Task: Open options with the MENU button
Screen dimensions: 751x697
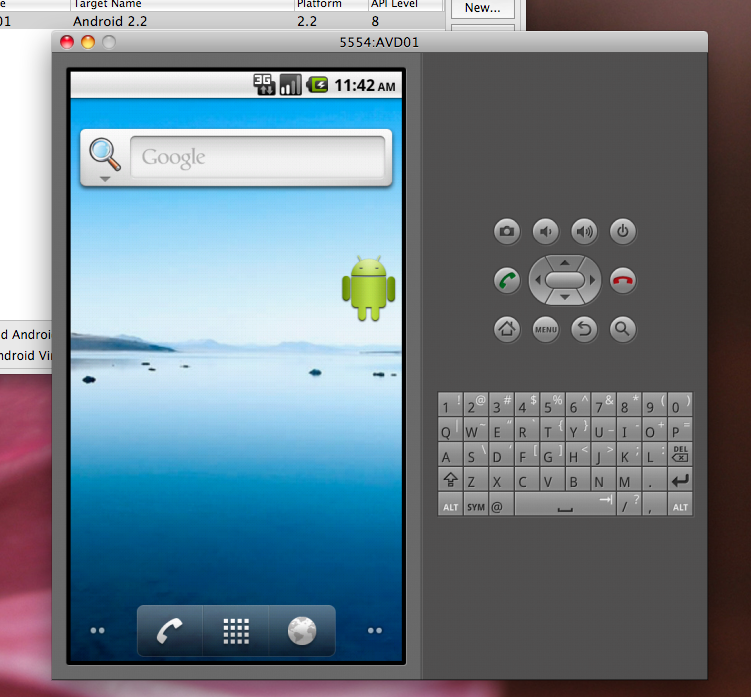Action: point(546,329)
